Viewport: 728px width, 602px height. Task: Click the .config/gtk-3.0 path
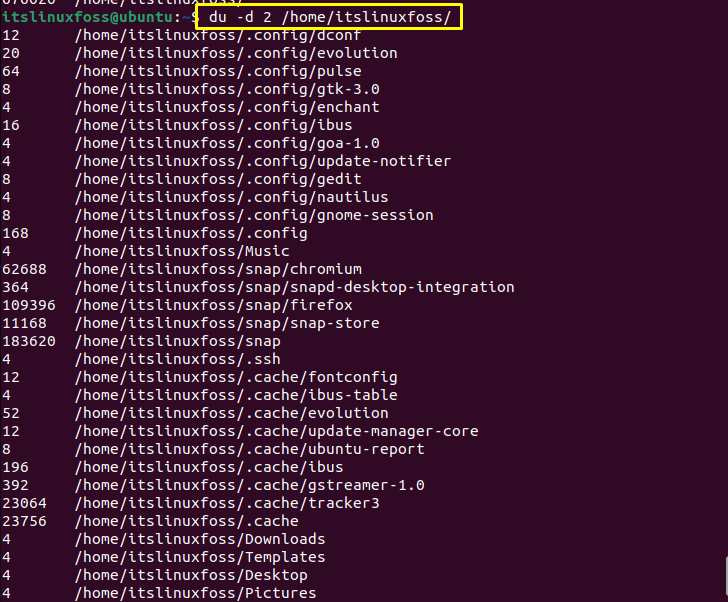point(227,89)
